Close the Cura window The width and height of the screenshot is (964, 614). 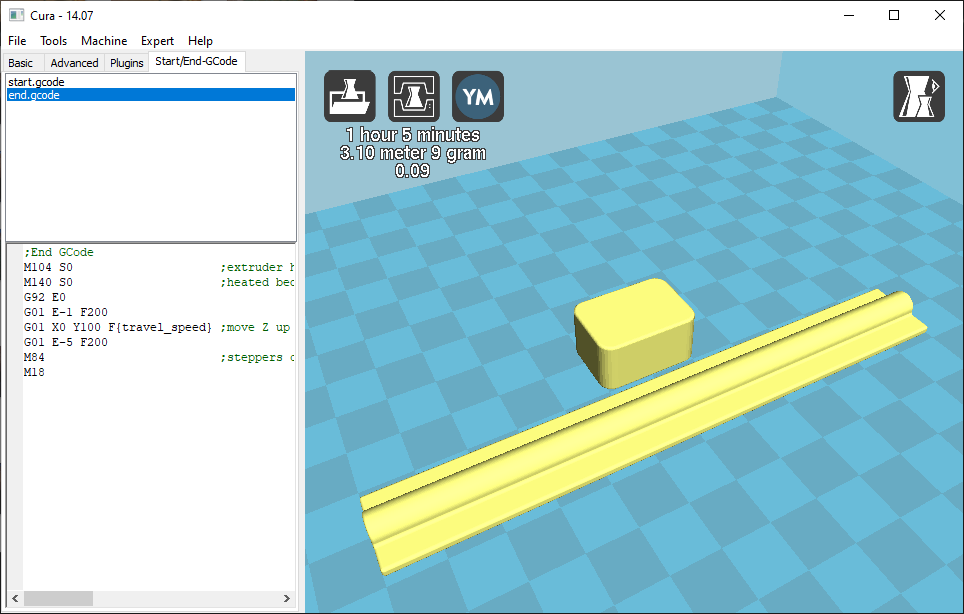[x=939, y=15]
